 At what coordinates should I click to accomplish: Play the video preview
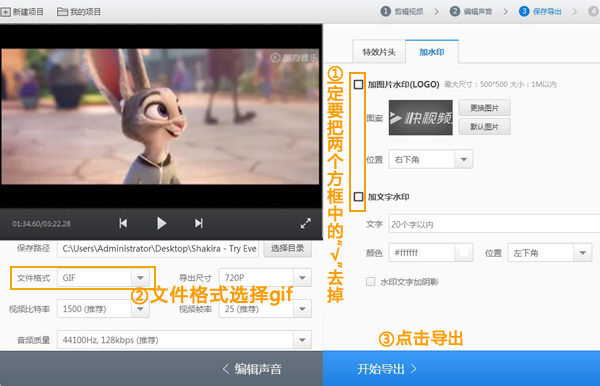pyautogui.click(x=161, y=223)
